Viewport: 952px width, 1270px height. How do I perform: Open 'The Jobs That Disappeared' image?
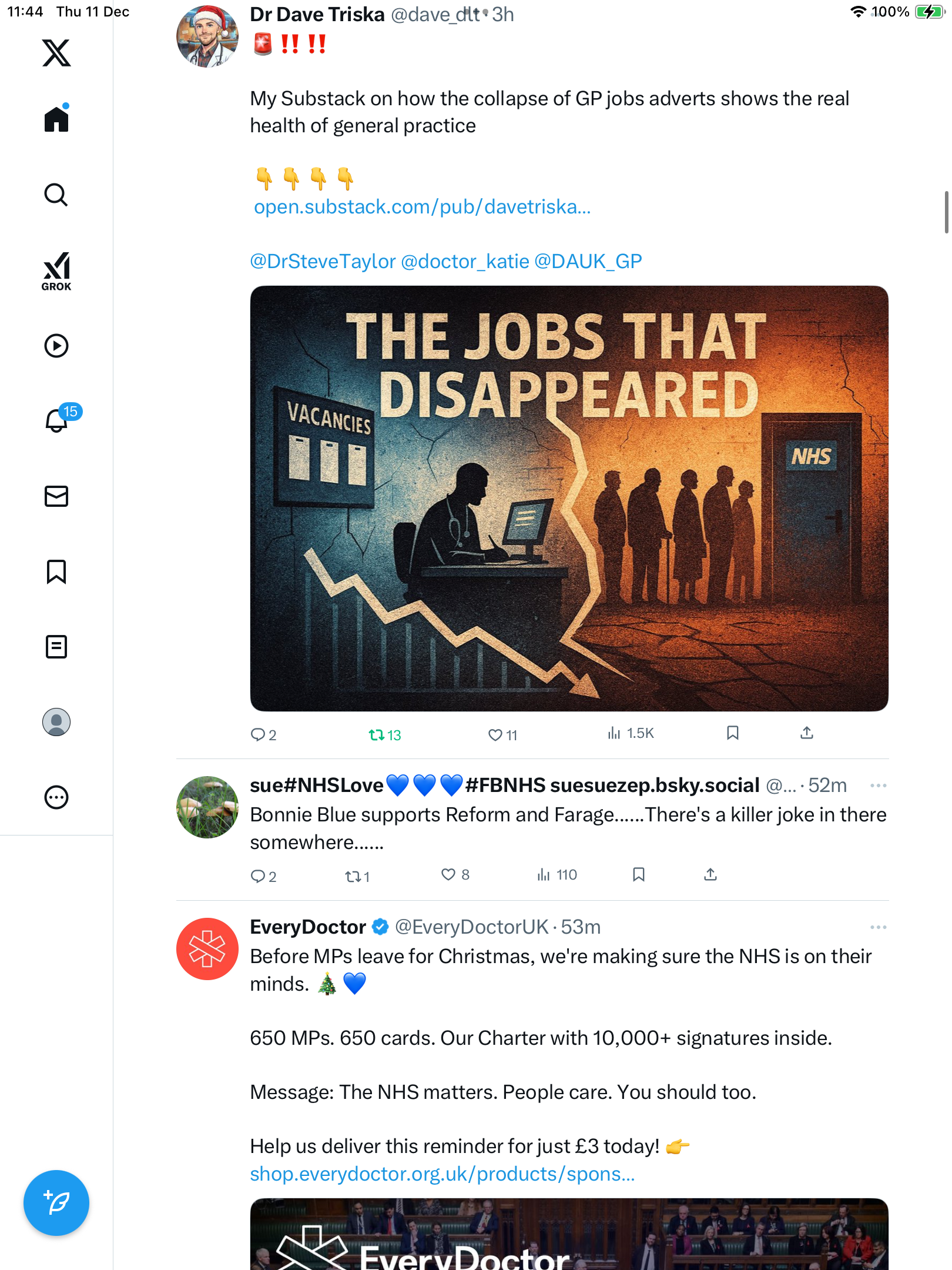click(569, 499)
